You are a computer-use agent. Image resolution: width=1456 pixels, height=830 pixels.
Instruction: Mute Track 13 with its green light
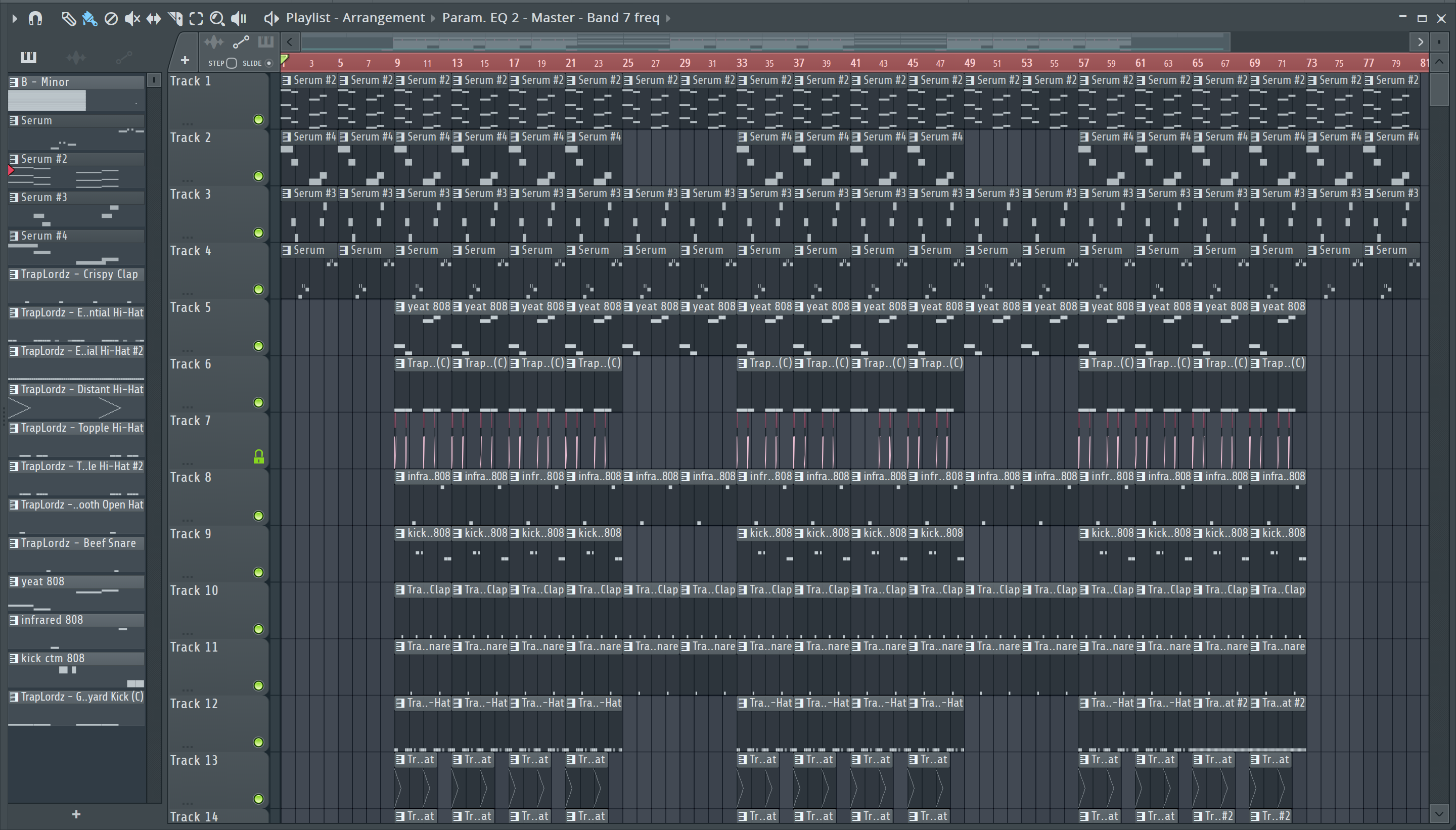(259, 799)
